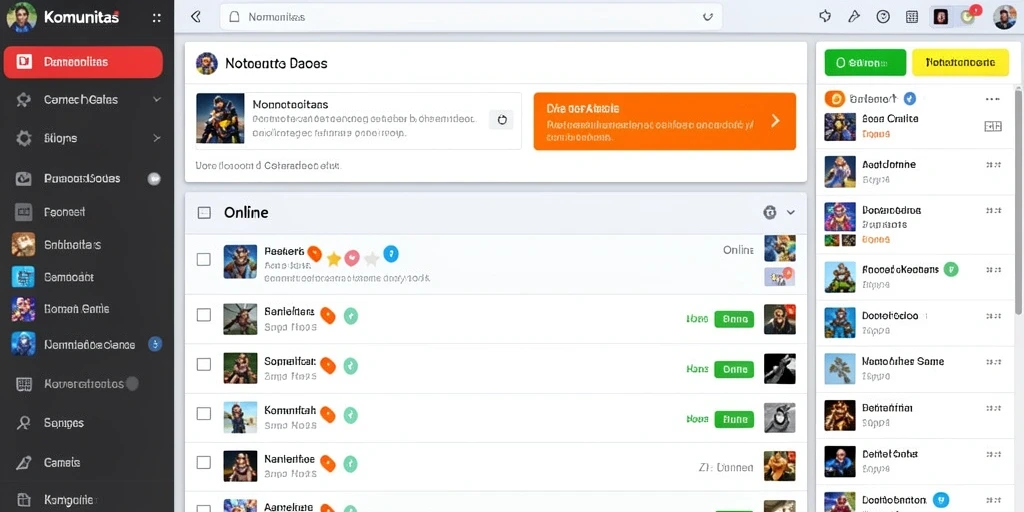Open the Nanlertfoe row thumbnail on the right
Image resolution: width=1024 pixels, height=512 pixels.
pos(780,466)
